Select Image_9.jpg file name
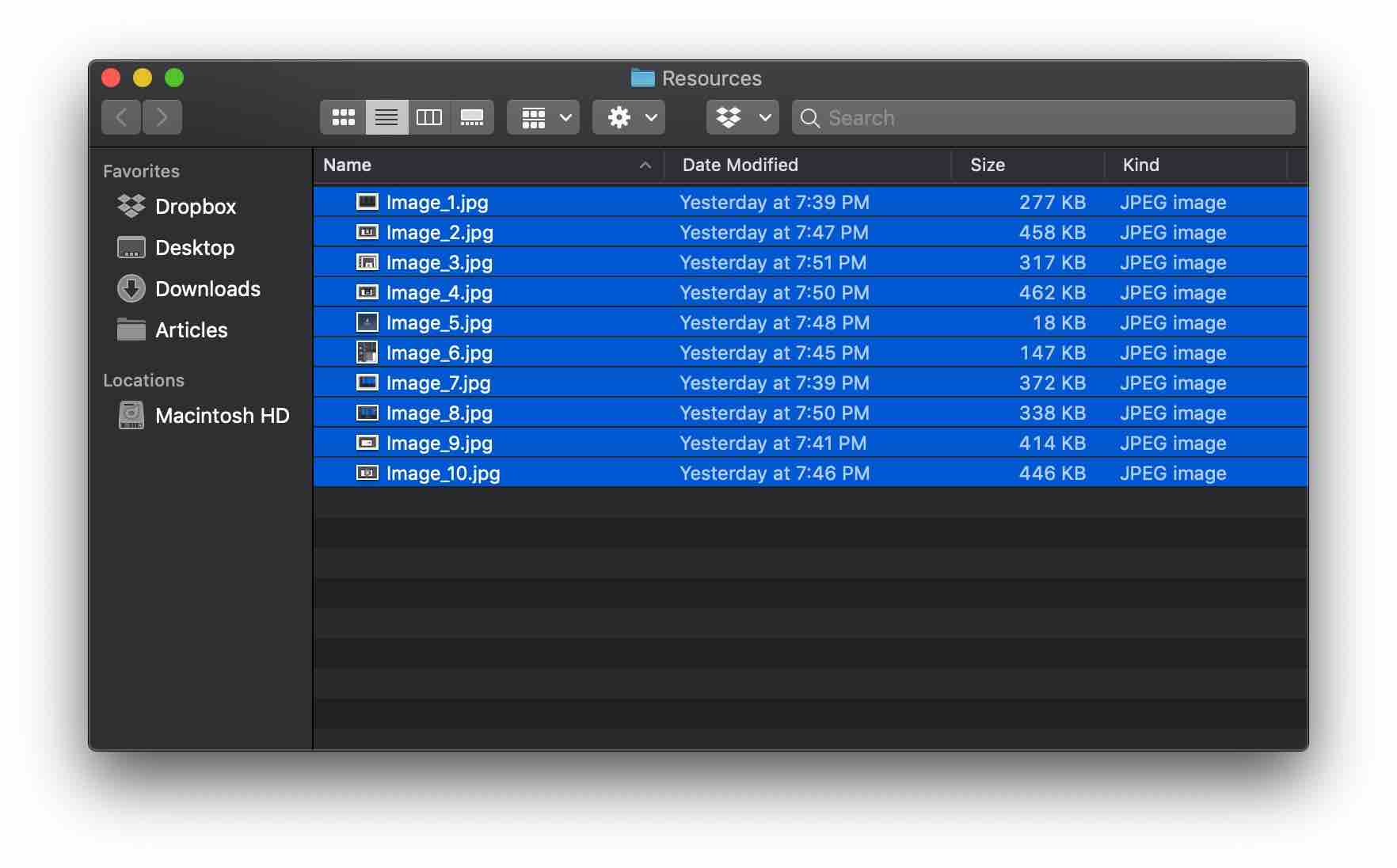1397x868 pixels. tap(440, 443)
